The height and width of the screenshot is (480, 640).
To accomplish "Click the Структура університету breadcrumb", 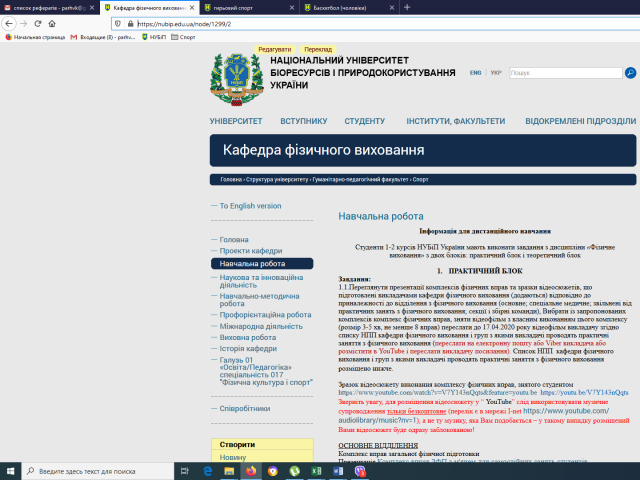I will [x=277, y=180].
